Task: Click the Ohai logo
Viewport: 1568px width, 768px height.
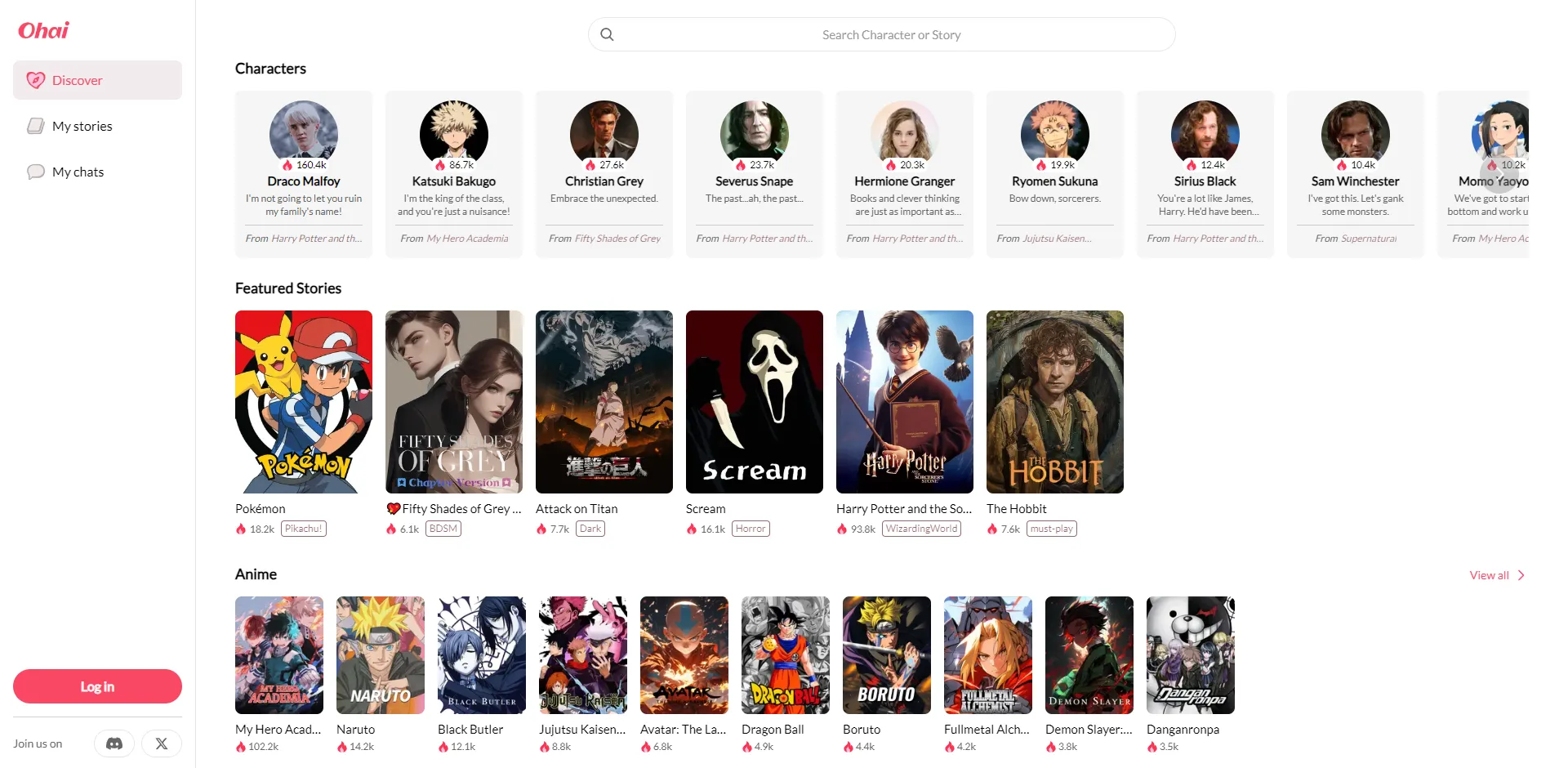Action: (42, 30)
